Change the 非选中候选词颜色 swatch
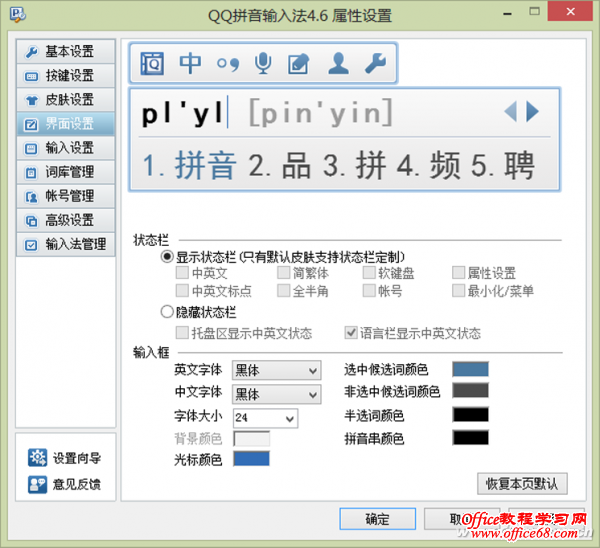600x548 pixels. point(470,391)
